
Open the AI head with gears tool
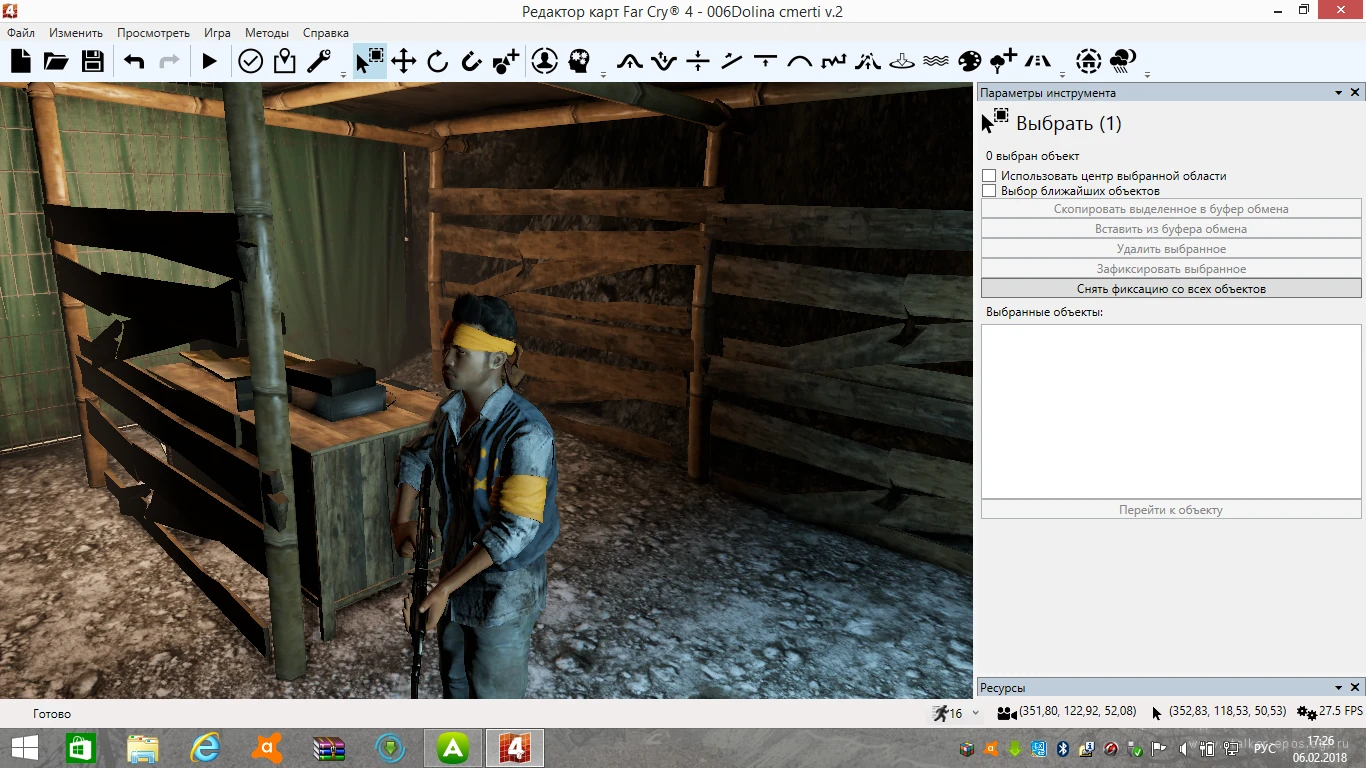[x=579, y=61]
